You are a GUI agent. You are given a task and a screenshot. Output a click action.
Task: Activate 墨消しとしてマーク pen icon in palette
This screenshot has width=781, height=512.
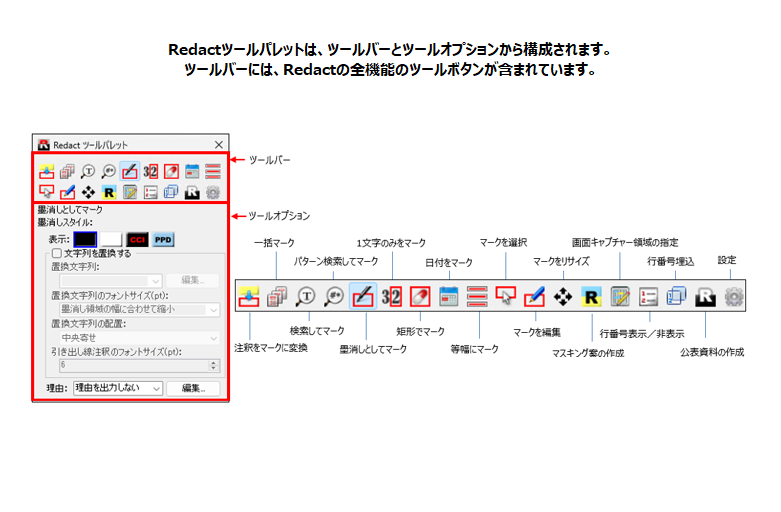(x=130, y=172)
